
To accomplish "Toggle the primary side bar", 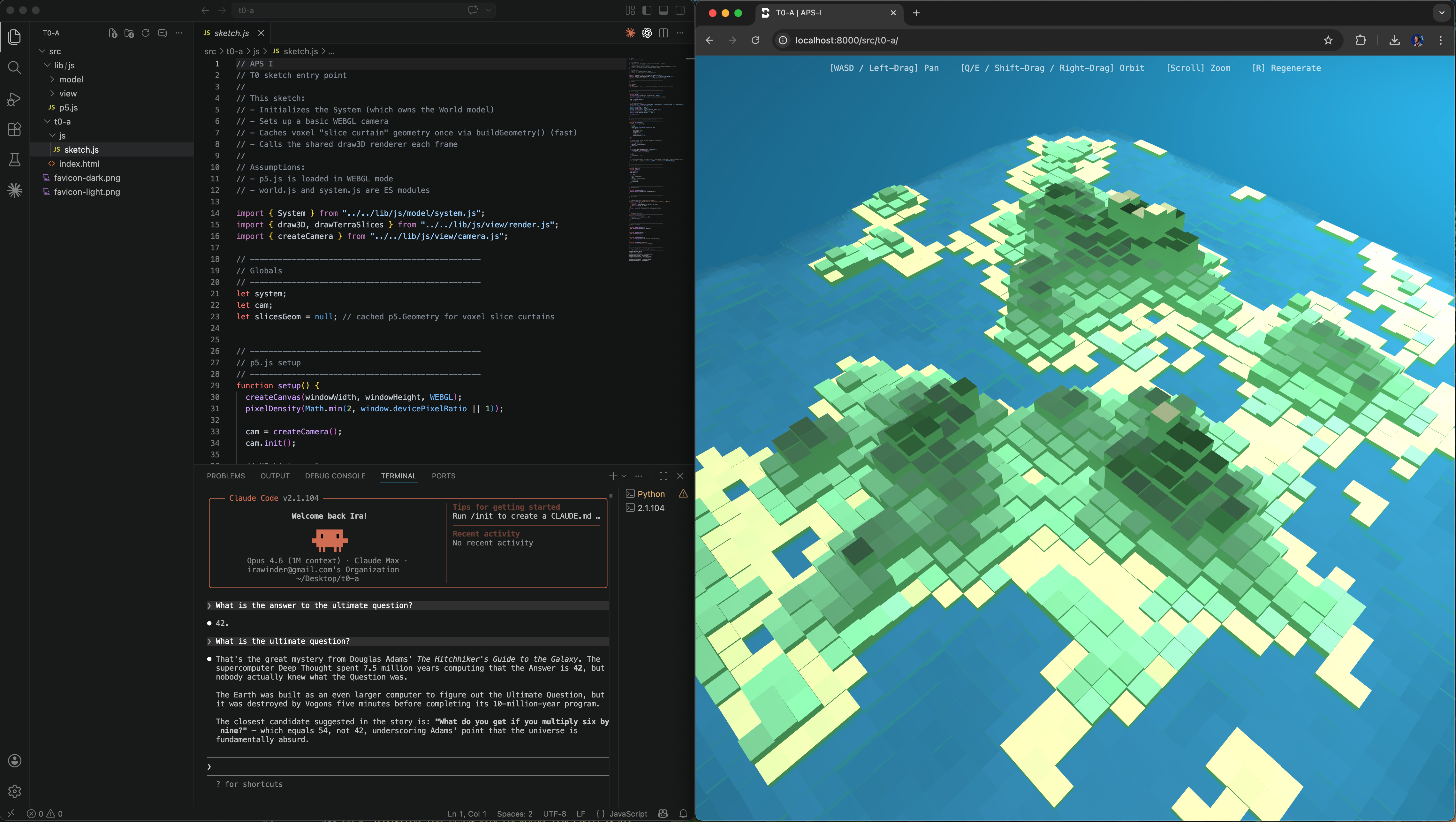I will [x=647, y=10].
